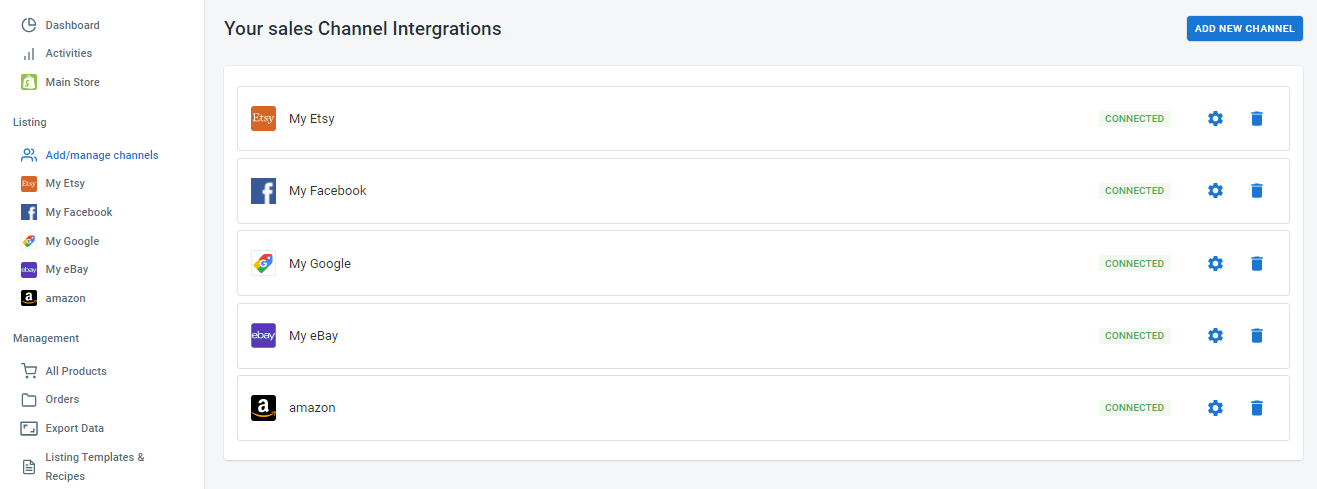This screenshot has width=1317, height=489.
Task: Click the amazon logo in channel list
Action: pos(263,408)
